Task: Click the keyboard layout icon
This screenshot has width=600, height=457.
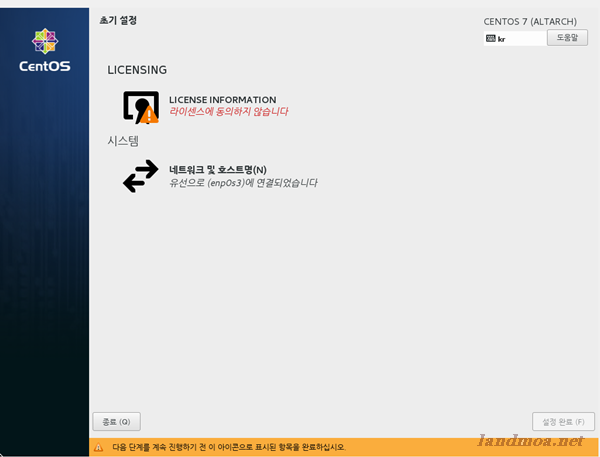Action: 491,38
